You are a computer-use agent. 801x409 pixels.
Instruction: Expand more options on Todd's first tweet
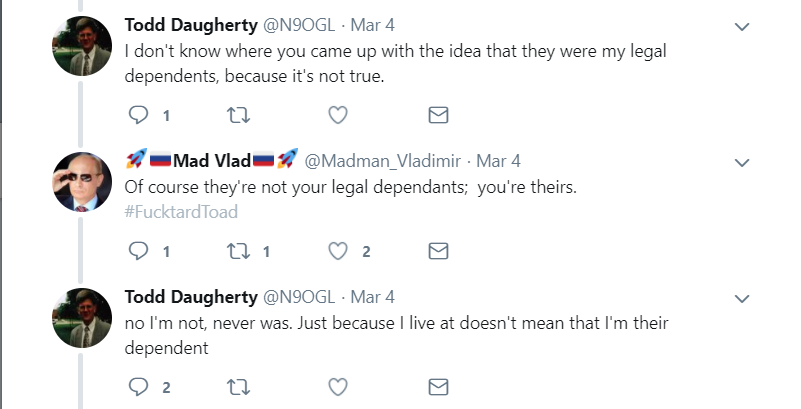[x=742, y=26]
